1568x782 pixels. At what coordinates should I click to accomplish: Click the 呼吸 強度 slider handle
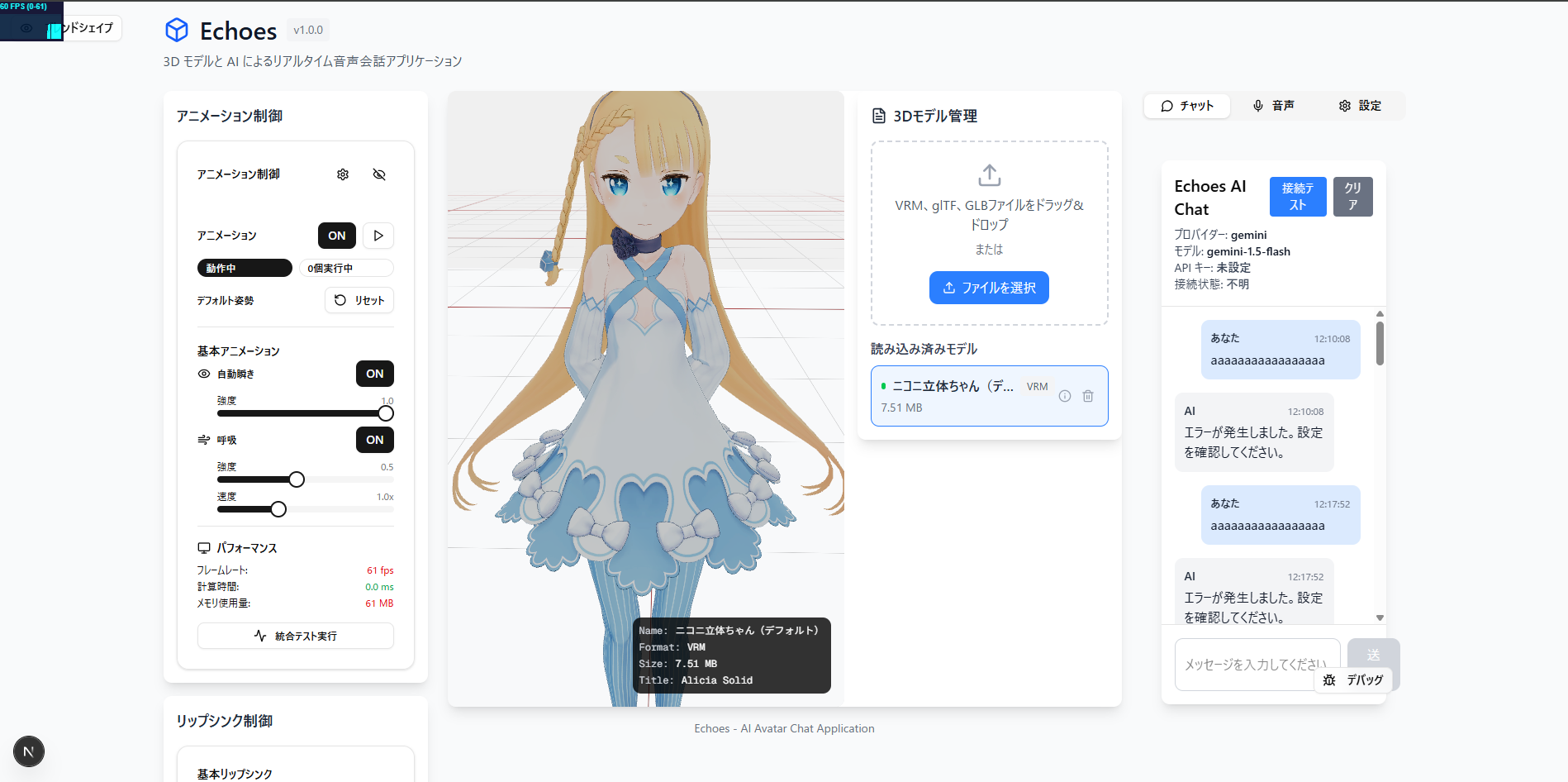tap(297, 479)
